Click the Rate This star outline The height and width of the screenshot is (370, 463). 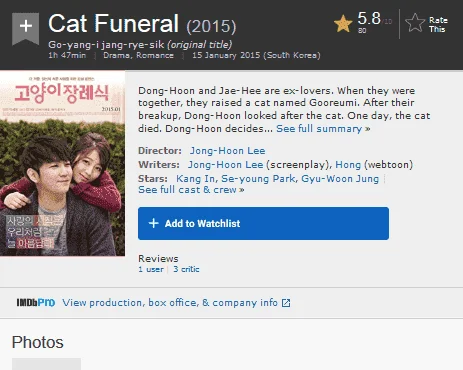click(415, 23)
